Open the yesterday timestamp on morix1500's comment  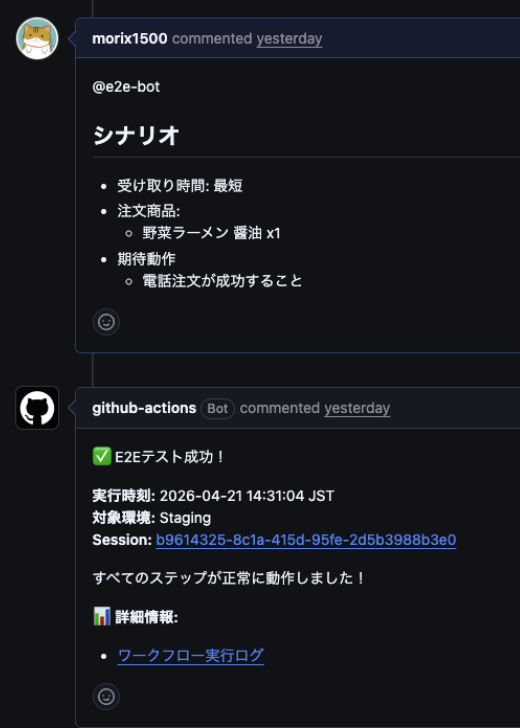[289, 39]
